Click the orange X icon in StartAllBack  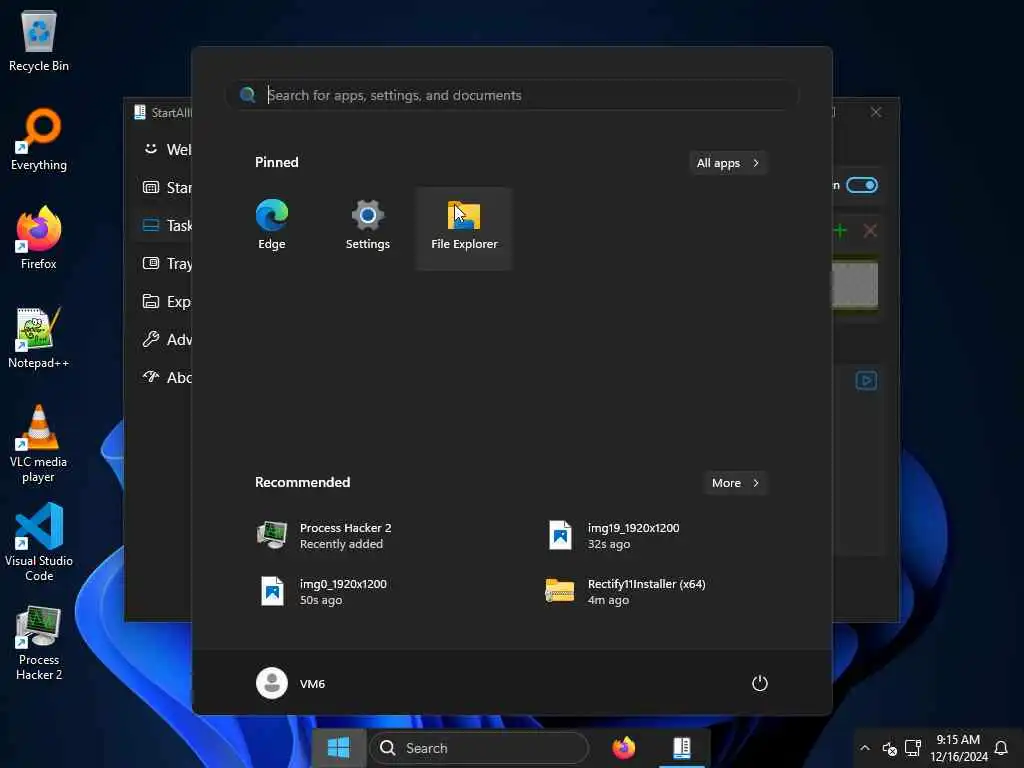click(870, 230)
